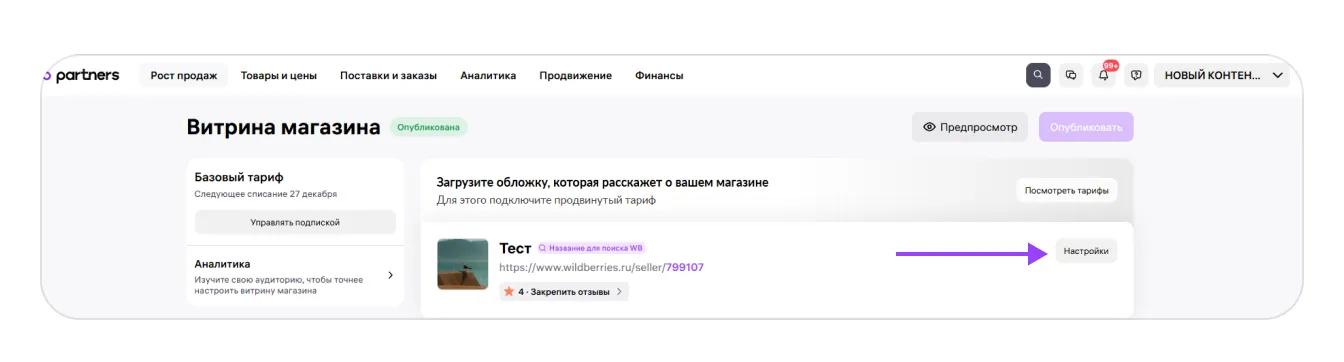Click the Опубликована status badge
This screenshot has width=1344, height=362.
(430, 127)
